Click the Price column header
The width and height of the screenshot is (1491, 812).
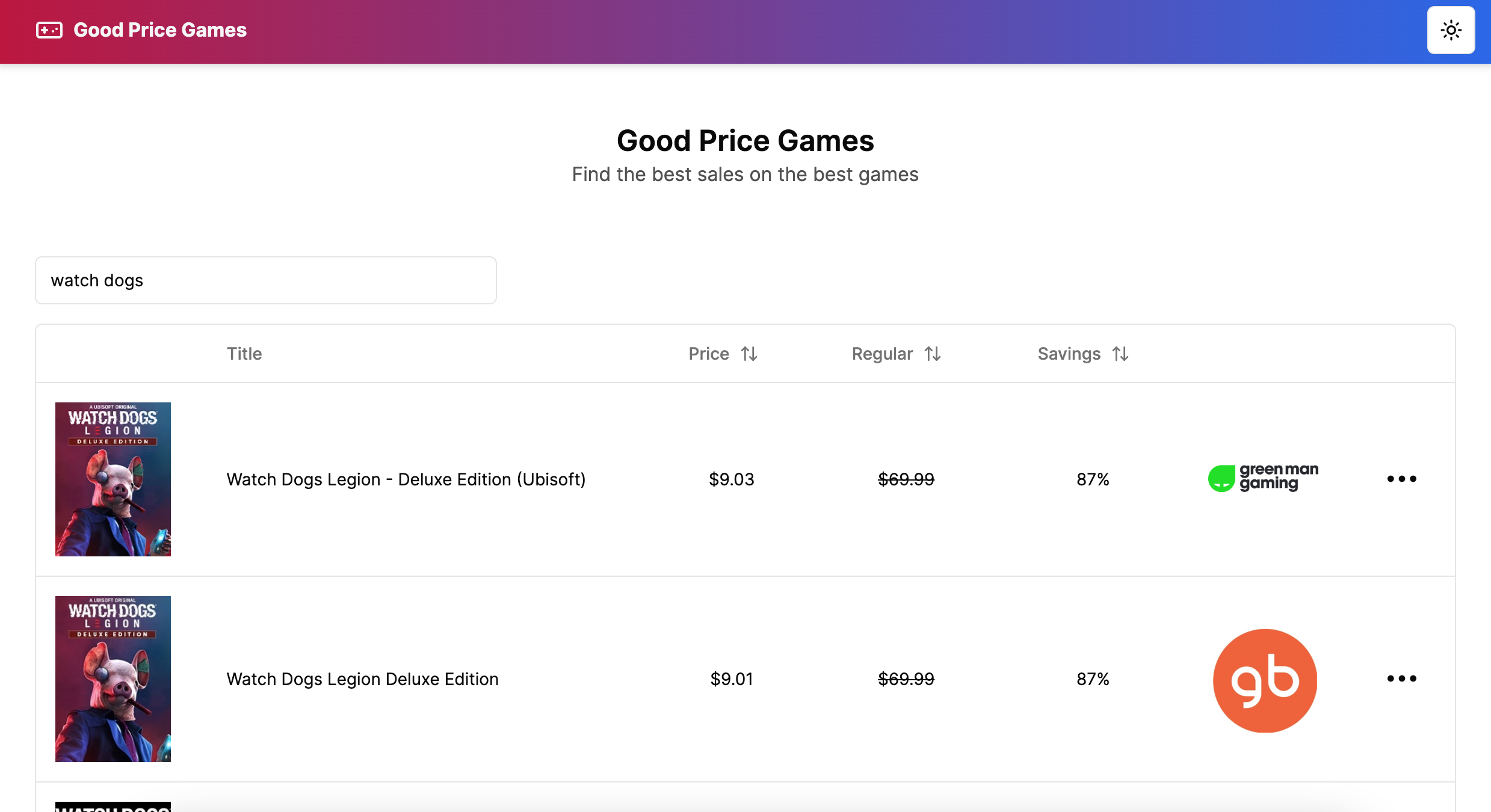point(709,354)
